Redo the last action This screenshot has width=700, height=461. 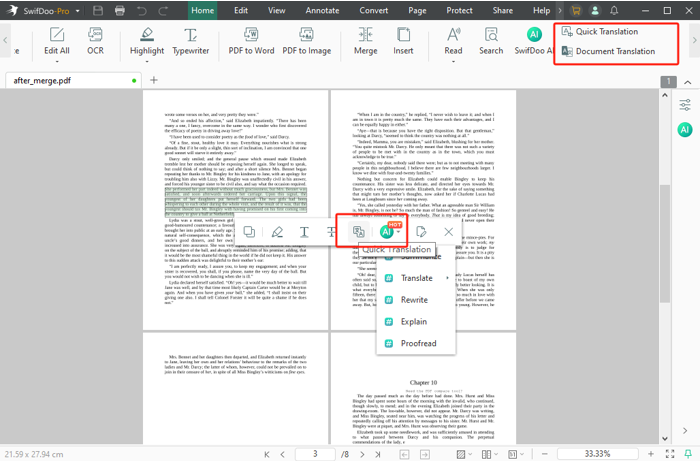tap(163, 10)
